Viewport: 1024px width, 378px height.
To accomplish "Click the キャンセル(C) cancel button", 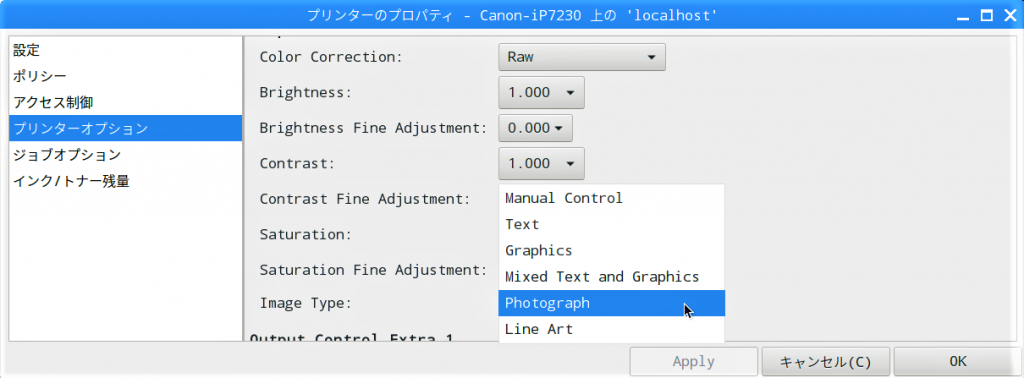I will pyautogui.click(x=825, y=361).
